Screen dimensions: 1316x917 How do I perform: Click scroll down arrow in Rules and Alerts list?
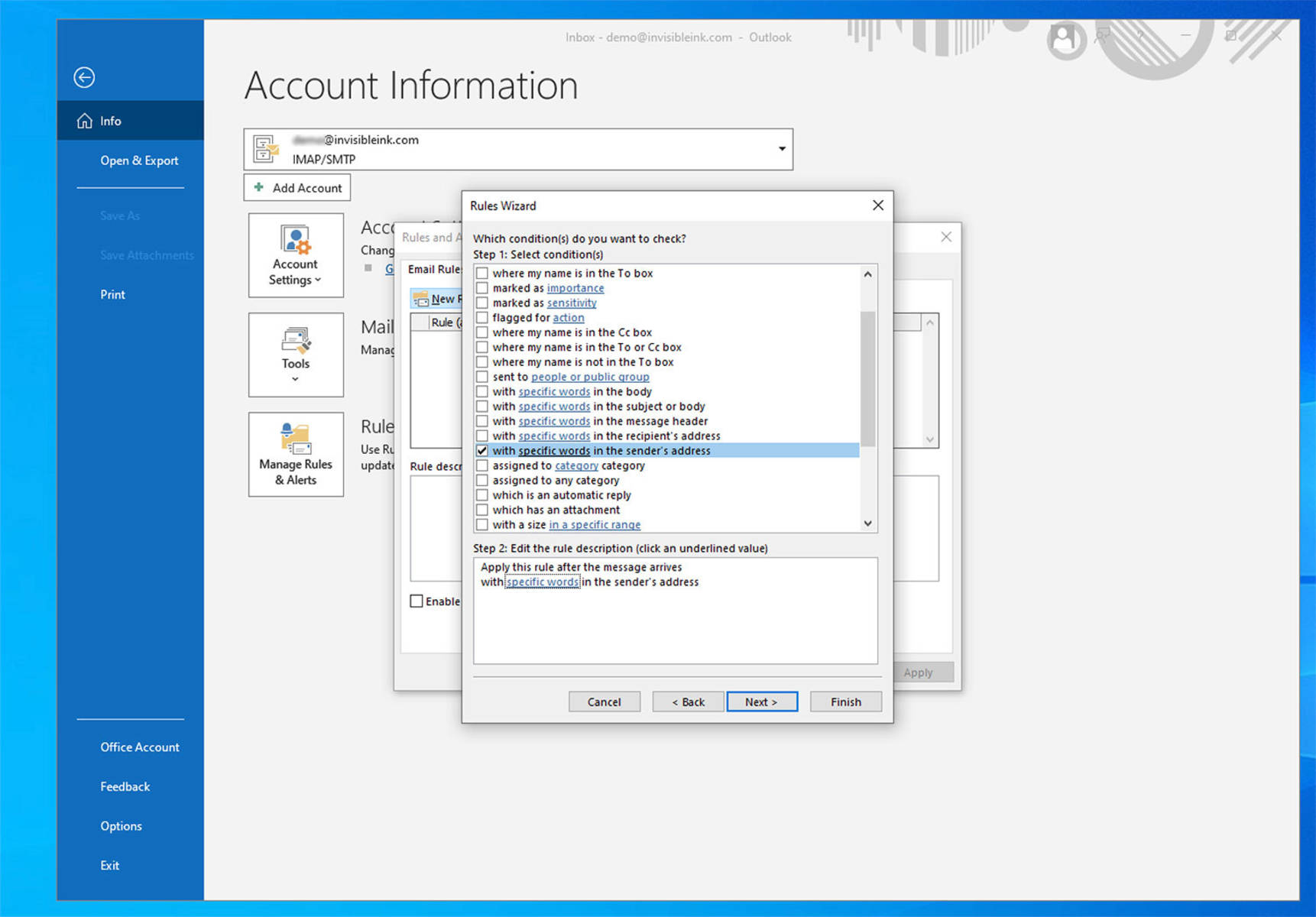pos(930,439)
